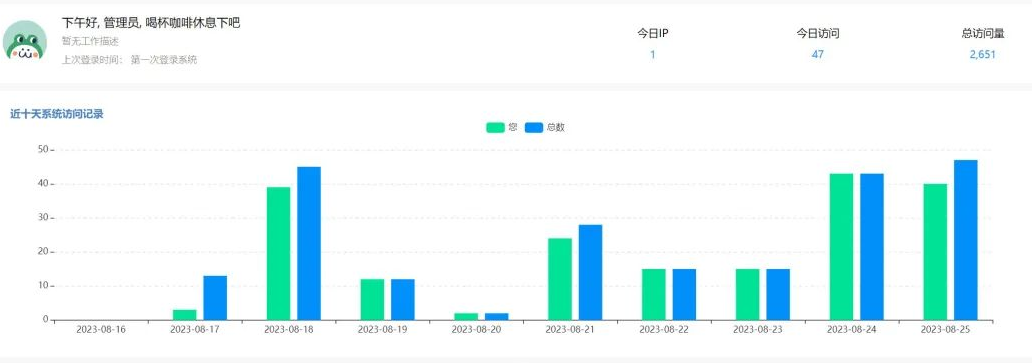Click the 近十天系统访问记录 chart title
This screenshot has width=1032, height=363.
click(57, 114)
